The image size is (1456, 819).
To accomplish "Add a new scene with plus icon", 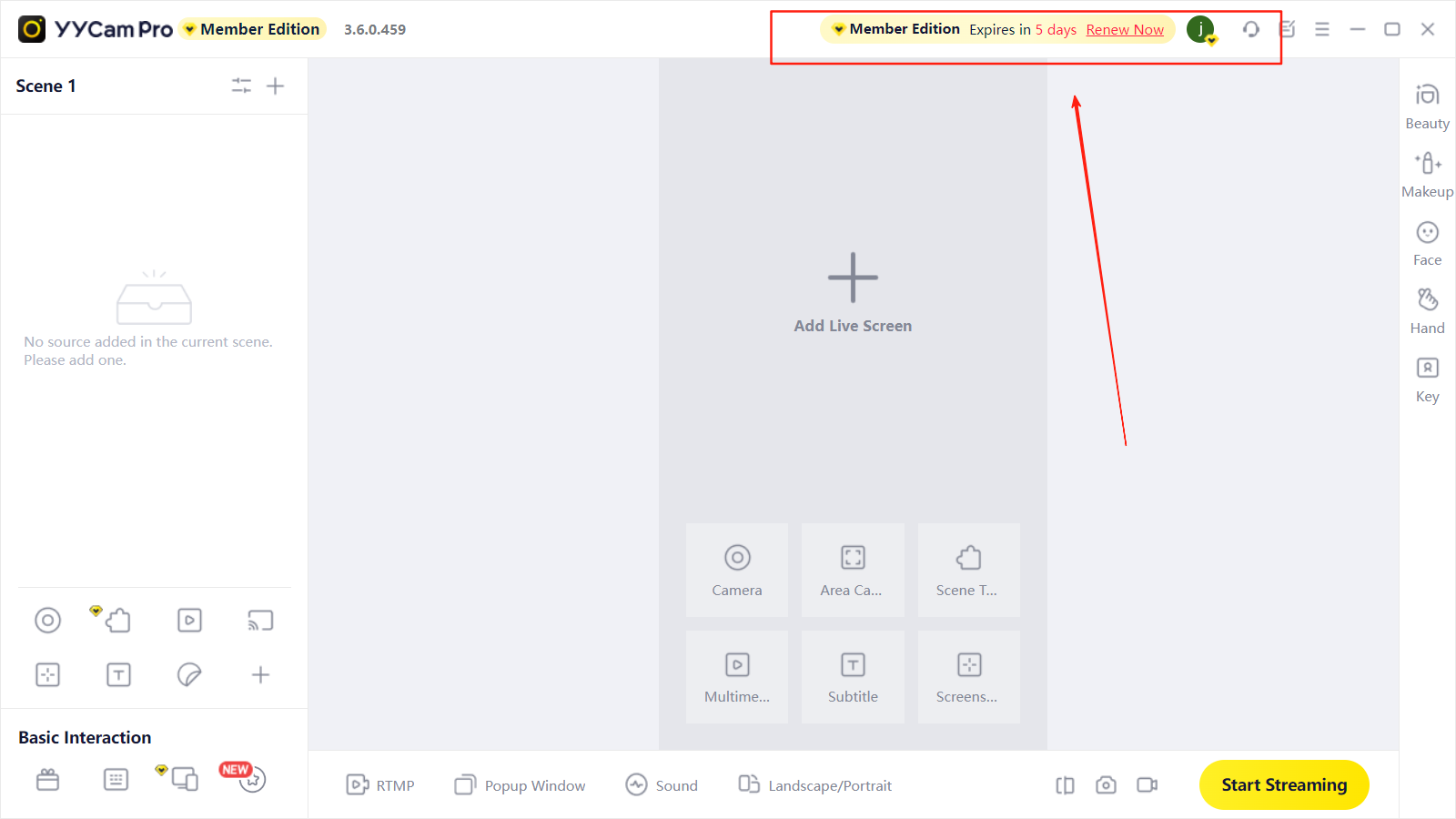I will (275, 86).
